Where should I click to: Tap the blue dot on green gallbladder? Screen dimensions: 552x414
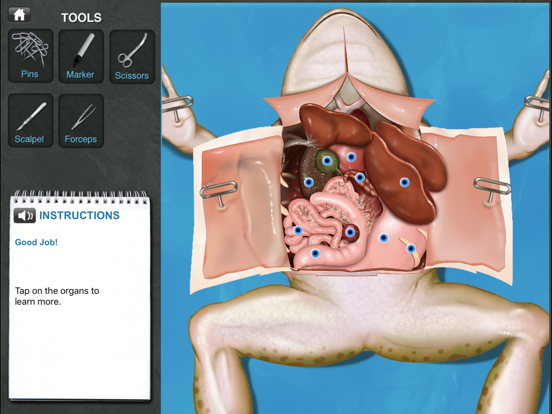[327, 161]
